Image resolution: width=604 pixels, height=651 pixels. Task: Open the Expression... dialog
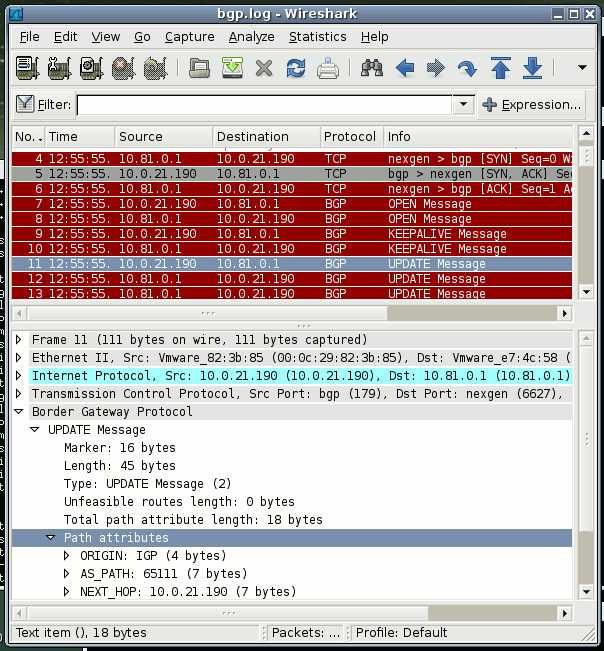tap(532, 105)
